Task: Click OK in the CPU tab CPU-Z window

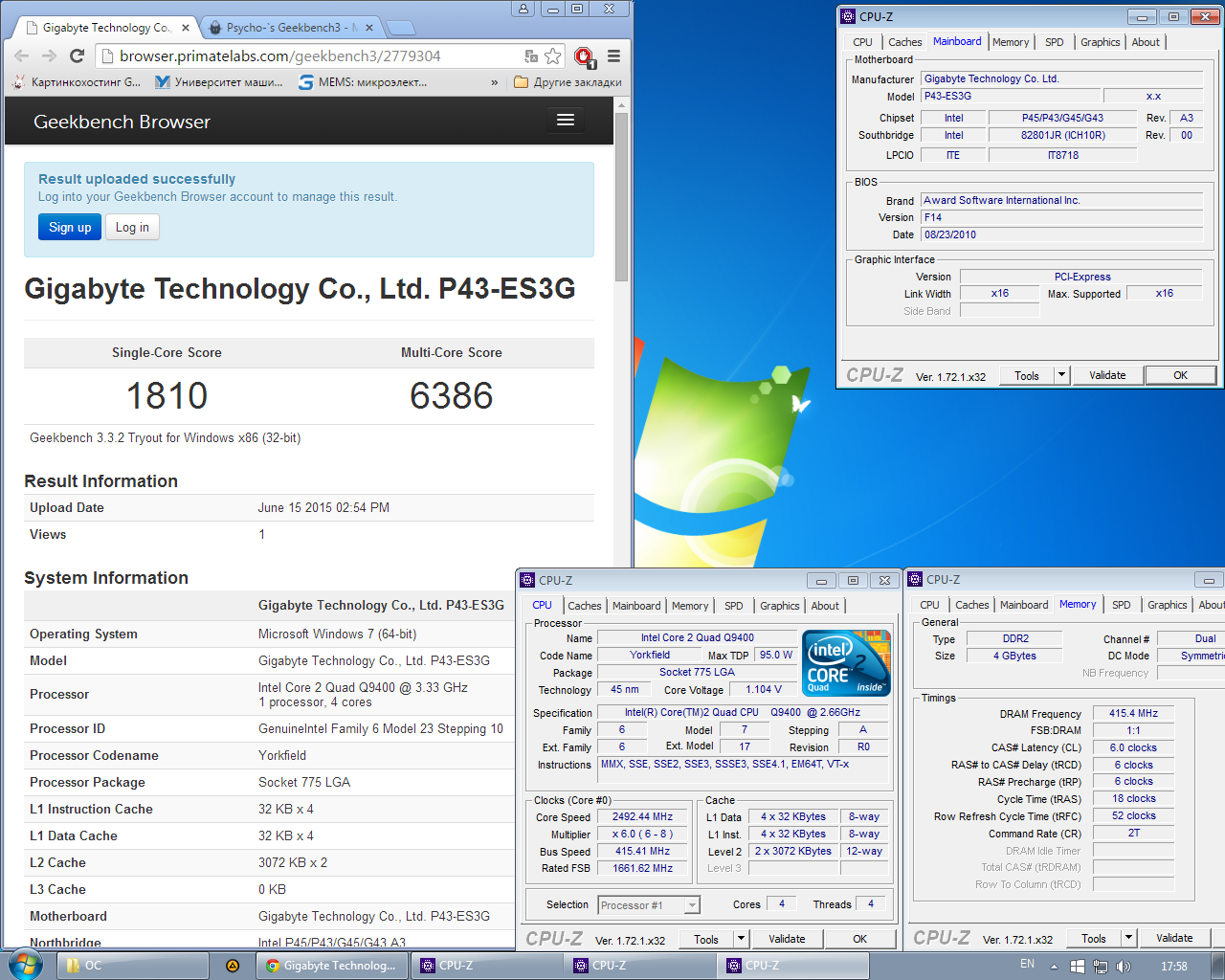Action: tap(860, 939)
